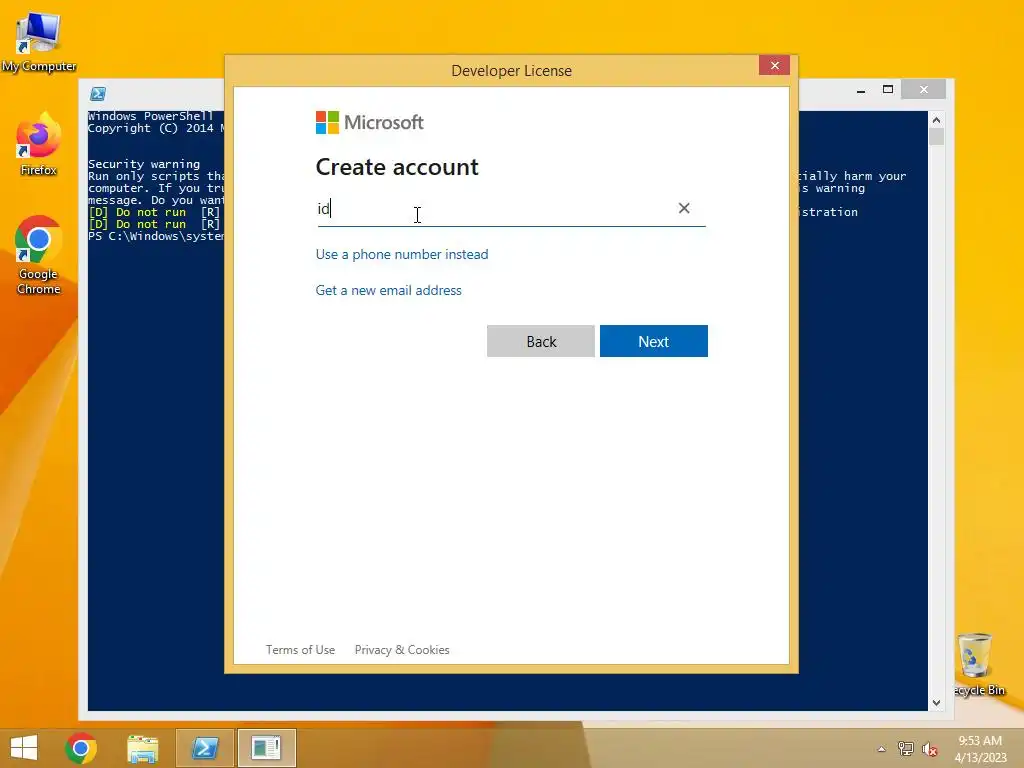Select the Developer License taskbar item
Screen dimensions: 1024x768
click(x=266, y=748)
